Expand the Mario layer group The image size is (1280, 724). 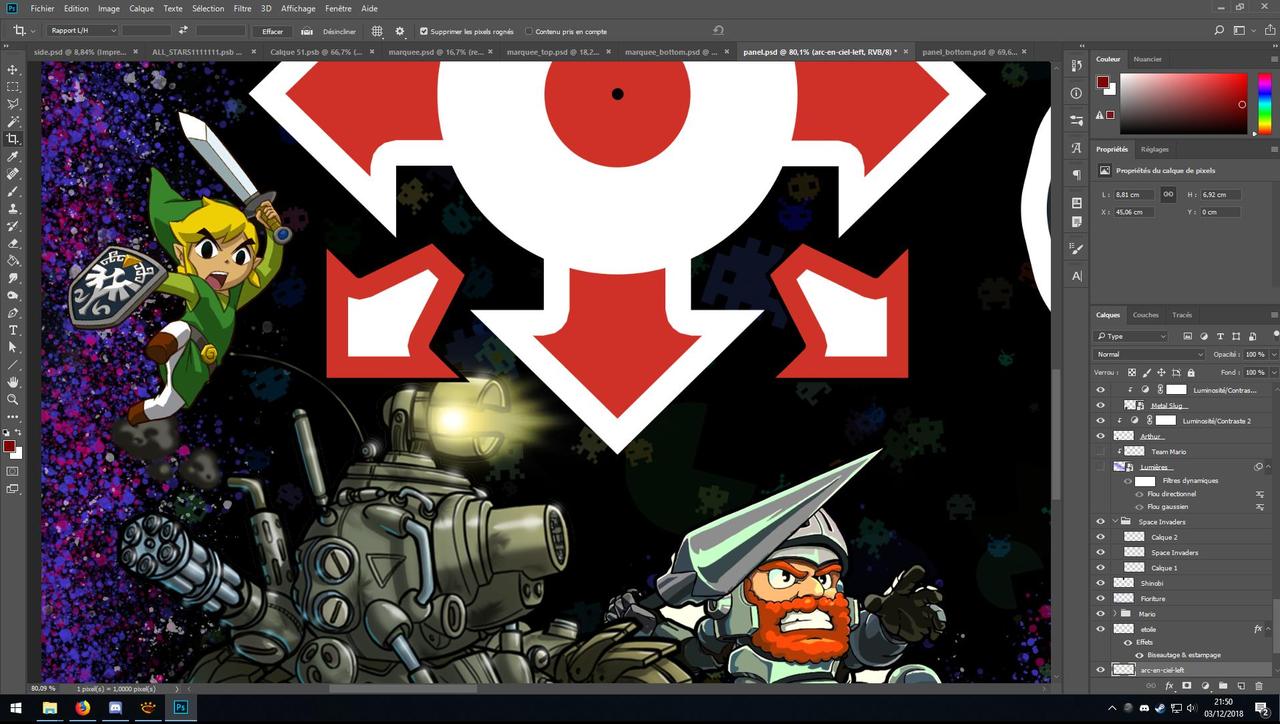[1115, 614]
